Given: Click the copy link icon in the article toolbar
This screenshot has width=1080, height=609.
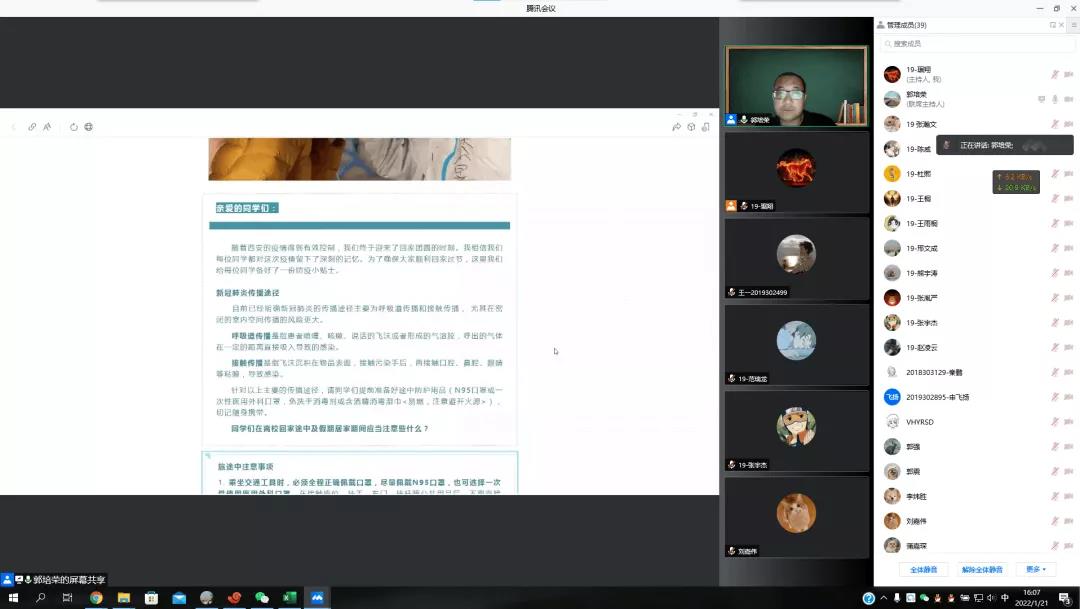Looking at the screenshot, I should (x=32, y=127).
